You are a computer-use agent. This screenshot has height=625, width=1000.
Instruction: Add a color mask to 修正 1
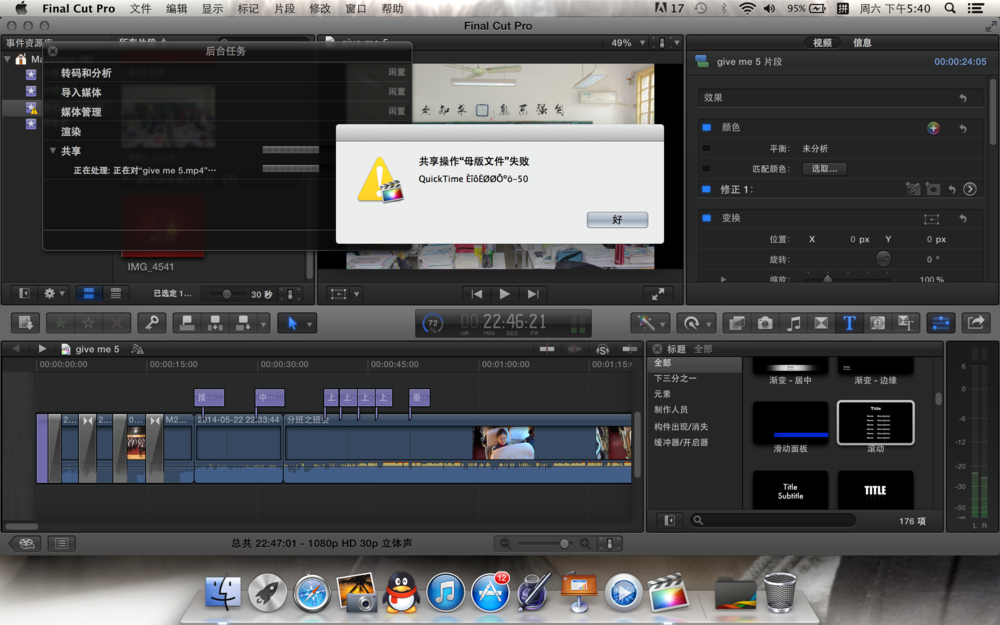pyautogui.click(x=913, y=189)
